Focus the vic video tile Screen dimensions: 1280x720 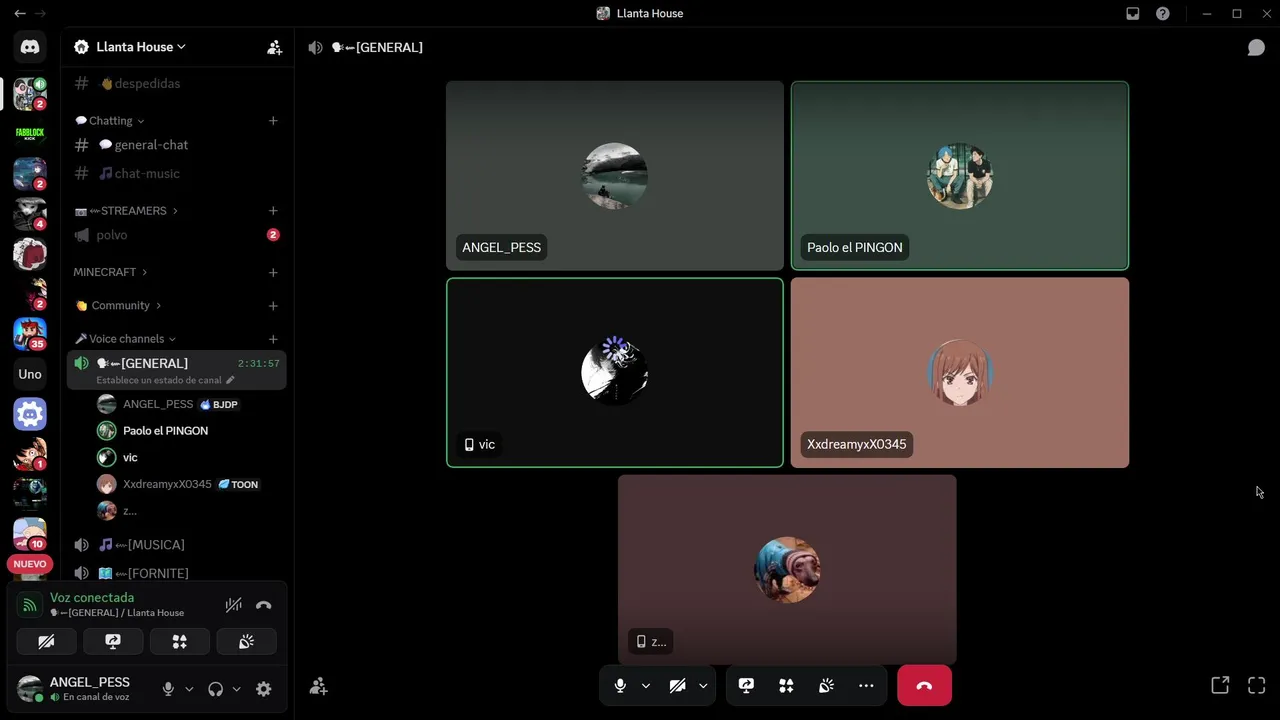pyautogui.click(x=615, y=373)
